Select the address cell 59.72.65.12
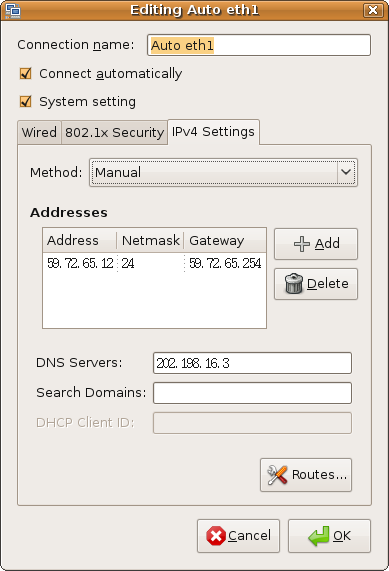 80,263
